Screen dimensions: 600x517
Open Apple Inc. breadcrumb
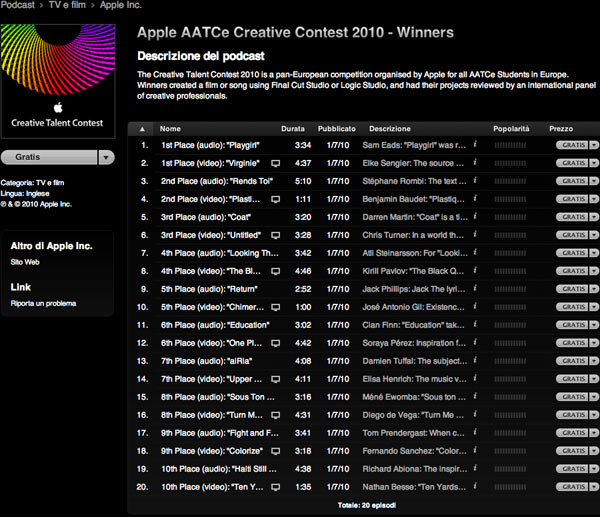tap(121, 5)
